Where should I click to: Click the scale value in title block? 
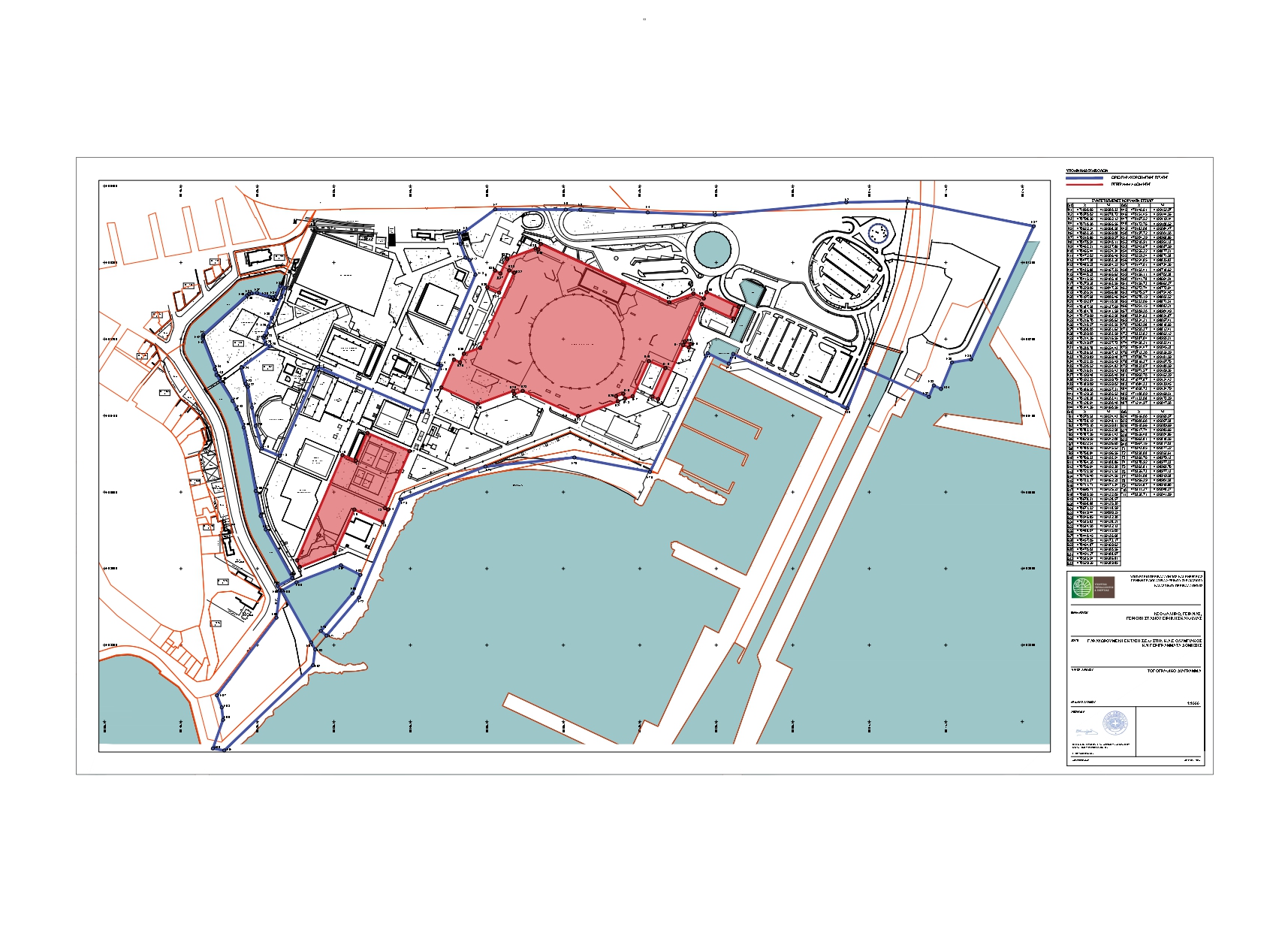[x=1193, y=704]
